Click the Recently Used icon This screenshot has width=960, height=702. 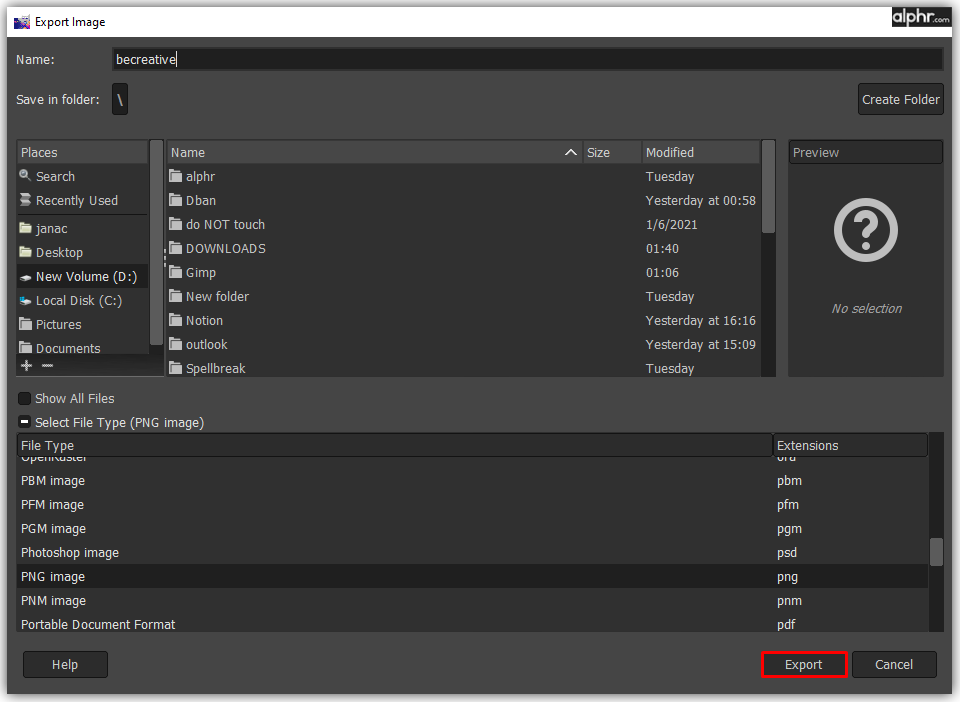click(x=25, y=200)
